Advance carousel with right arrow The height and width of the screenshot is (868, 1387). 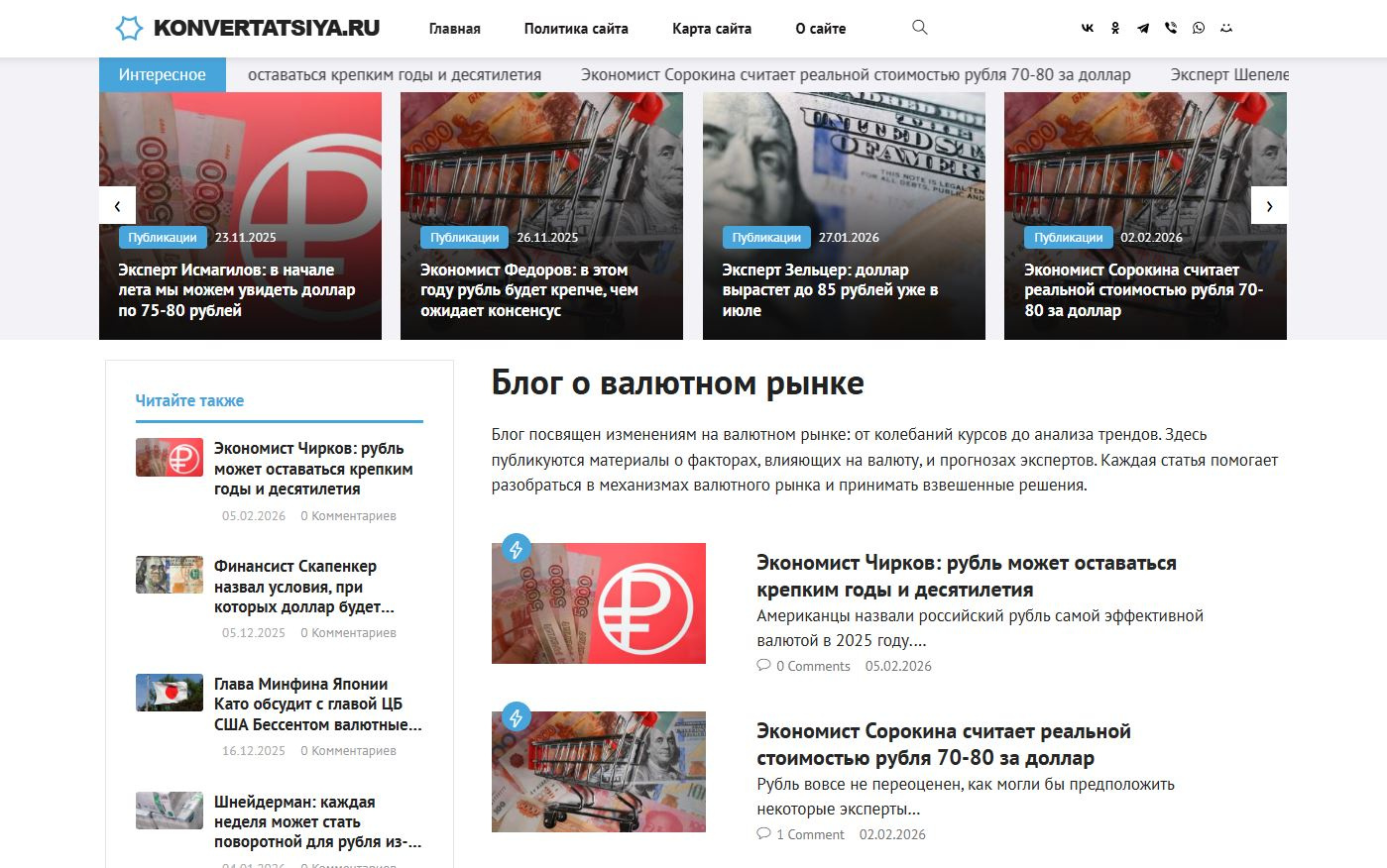coord(1269,206)
